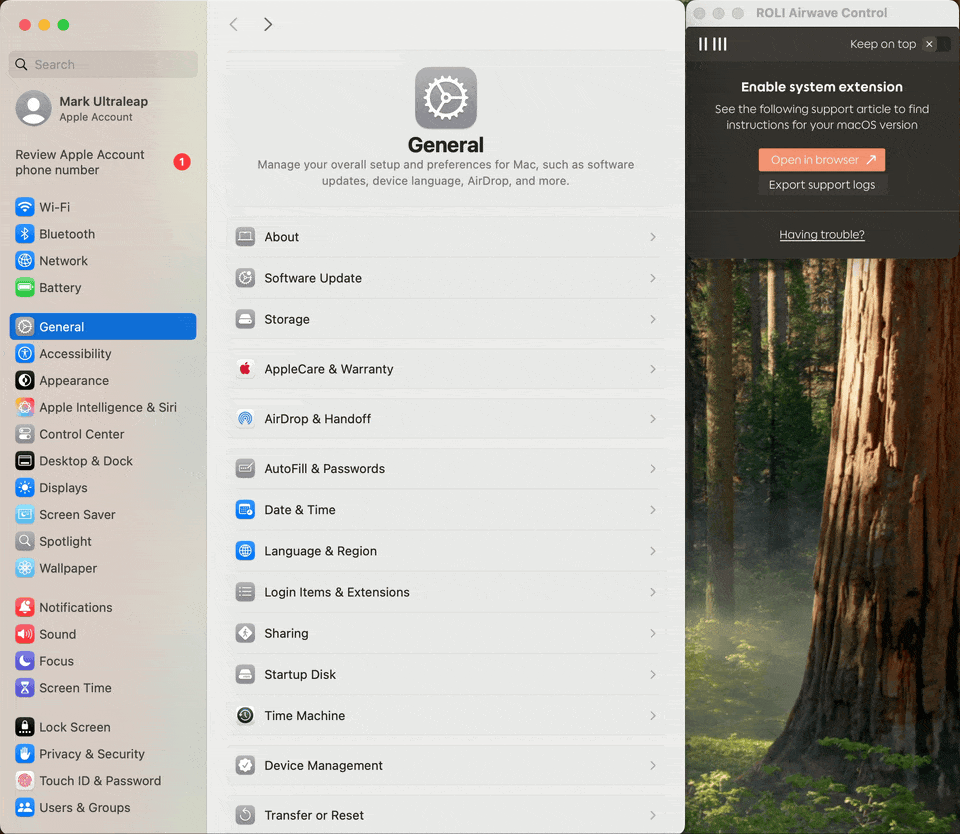The height and width of the screenshot is (834, 960).
Task: Click the Wallpaper flower icon
Action: click(x=24, y=568)
